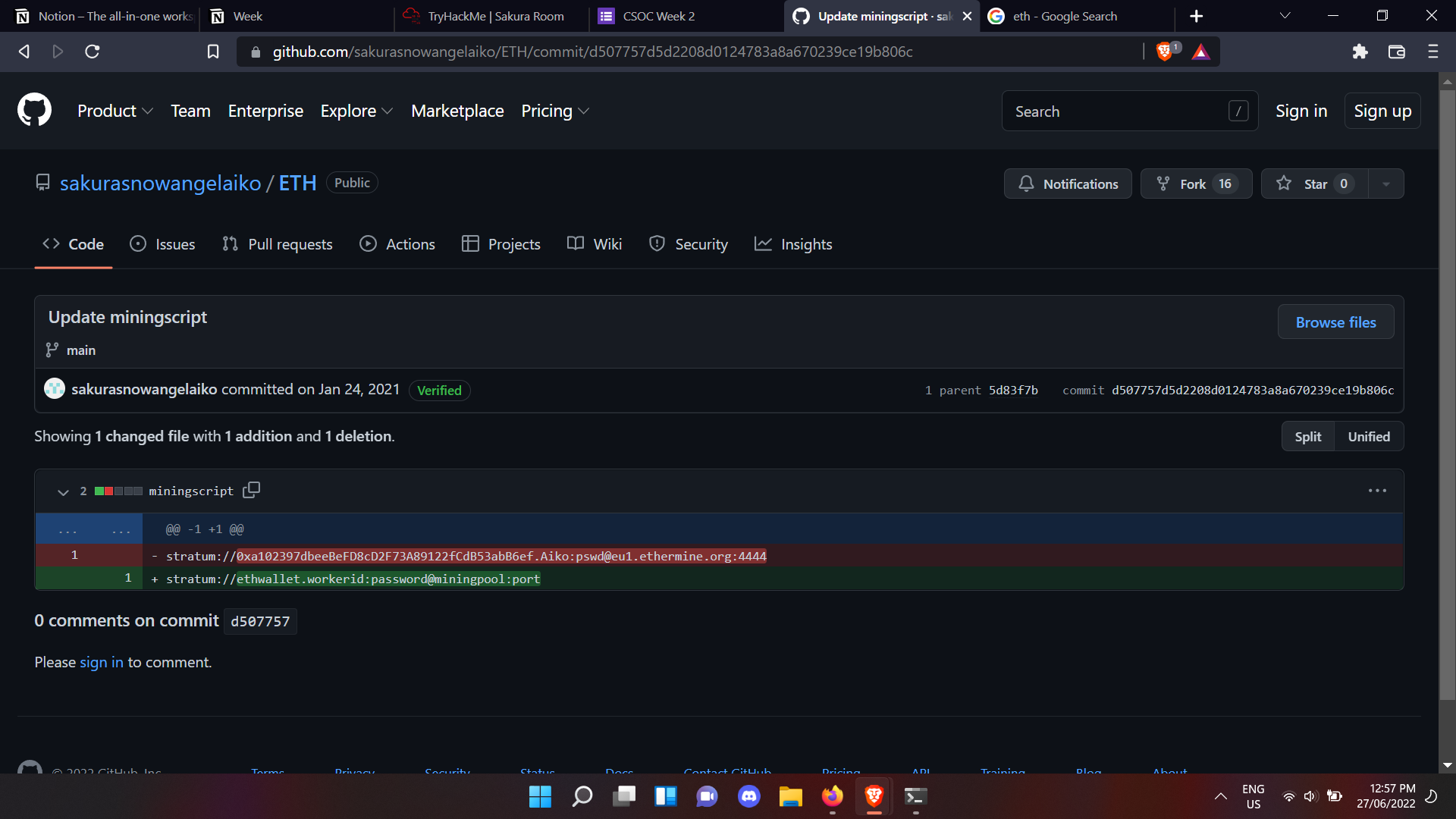Open Windows Start menu
The width and height of the screenshot is (1456, 819).
(541, 796)
